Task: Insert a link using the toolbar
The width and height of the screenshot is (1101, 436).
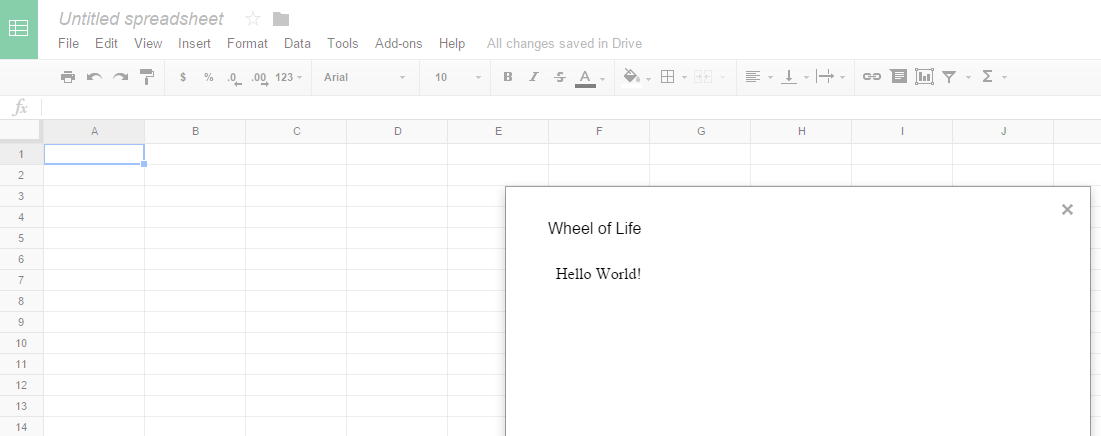Action: click(x=872, y=77)
